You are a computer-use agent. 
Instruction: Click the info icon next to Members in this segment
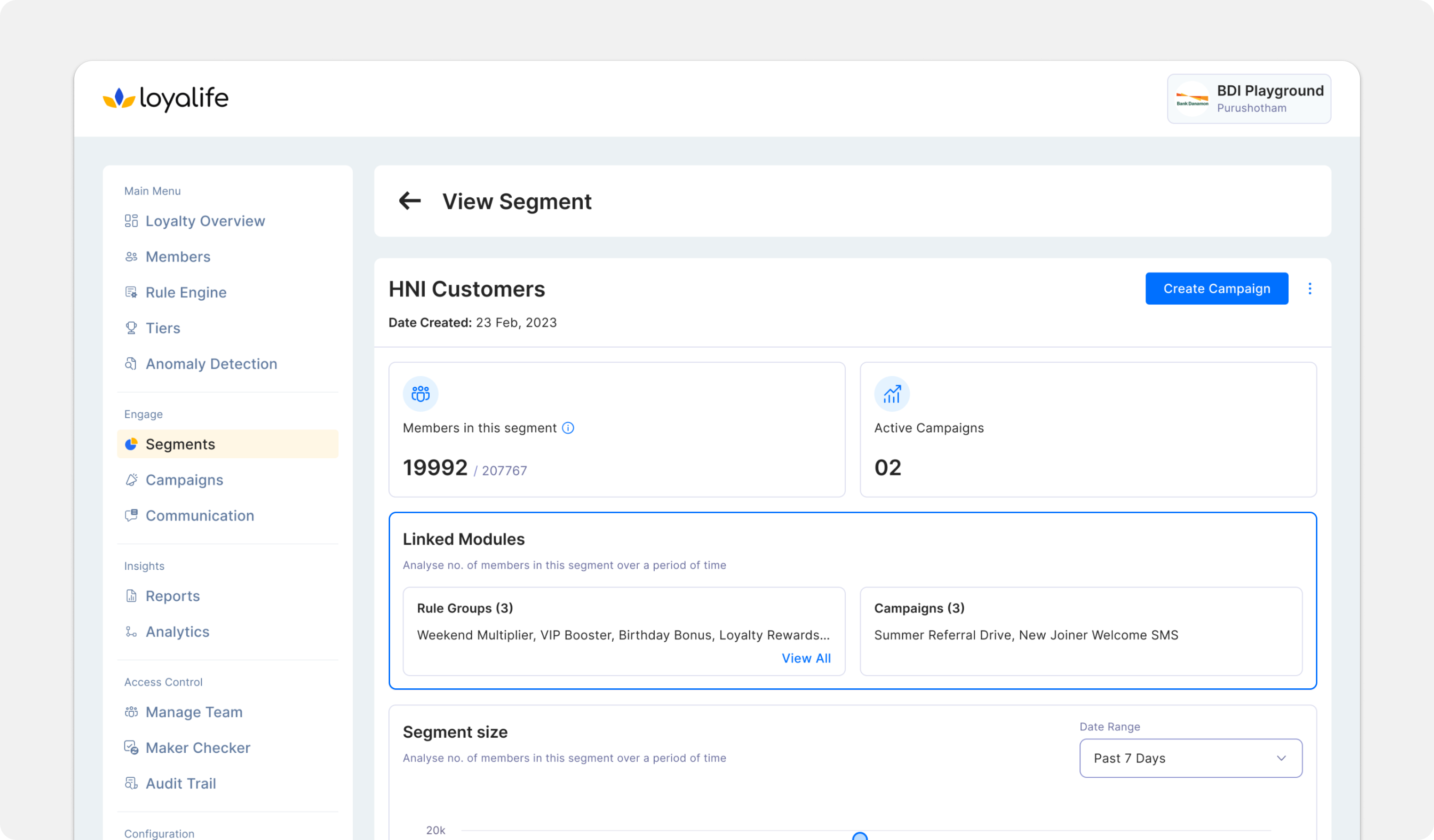click(x=568, y=428)
